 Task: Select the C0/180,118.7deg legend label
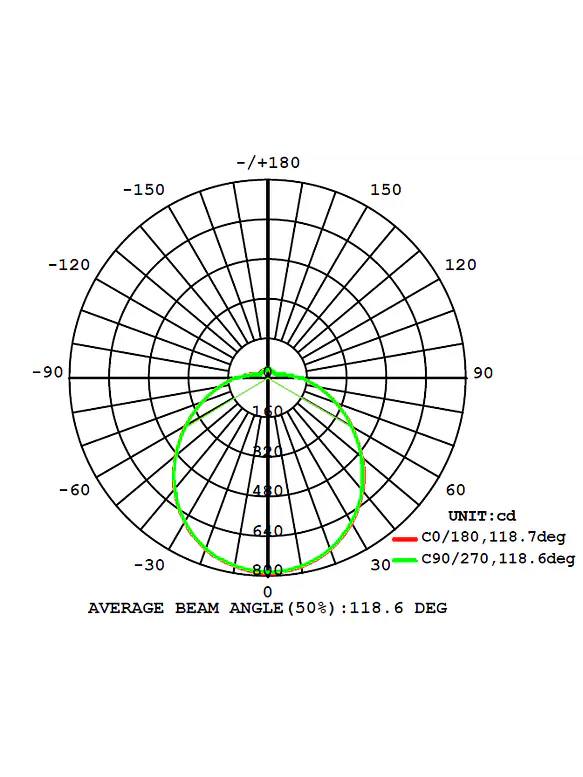tap(493, 537)
